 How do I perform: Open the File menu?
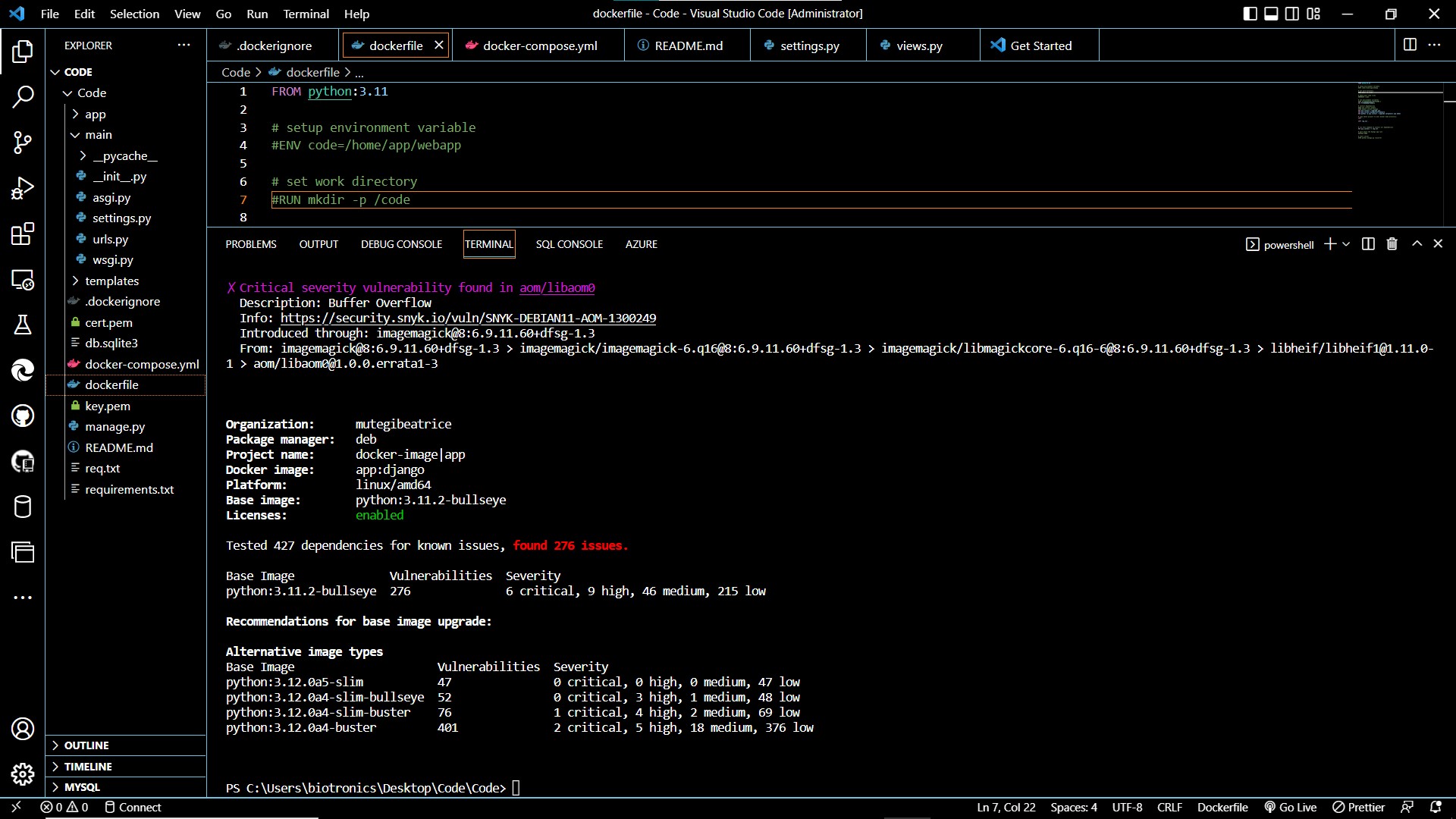(x=49, y=14)
